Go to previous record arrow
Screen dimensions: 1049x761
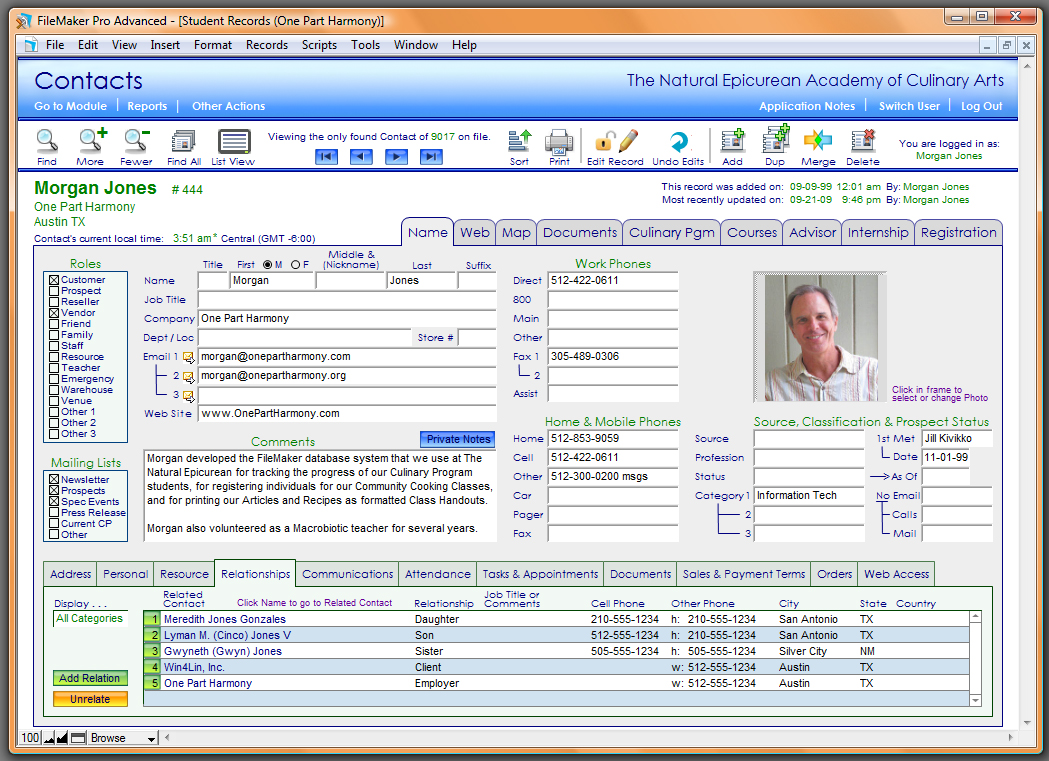coord(361,156)
